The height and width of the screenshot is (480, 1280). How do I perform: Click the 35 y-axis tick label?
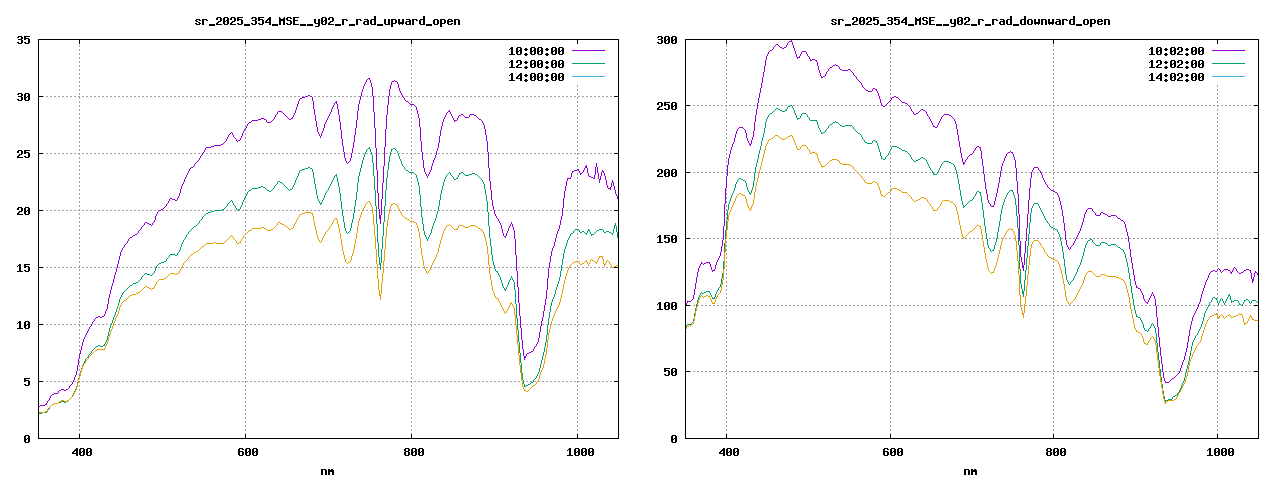[23, 40]
